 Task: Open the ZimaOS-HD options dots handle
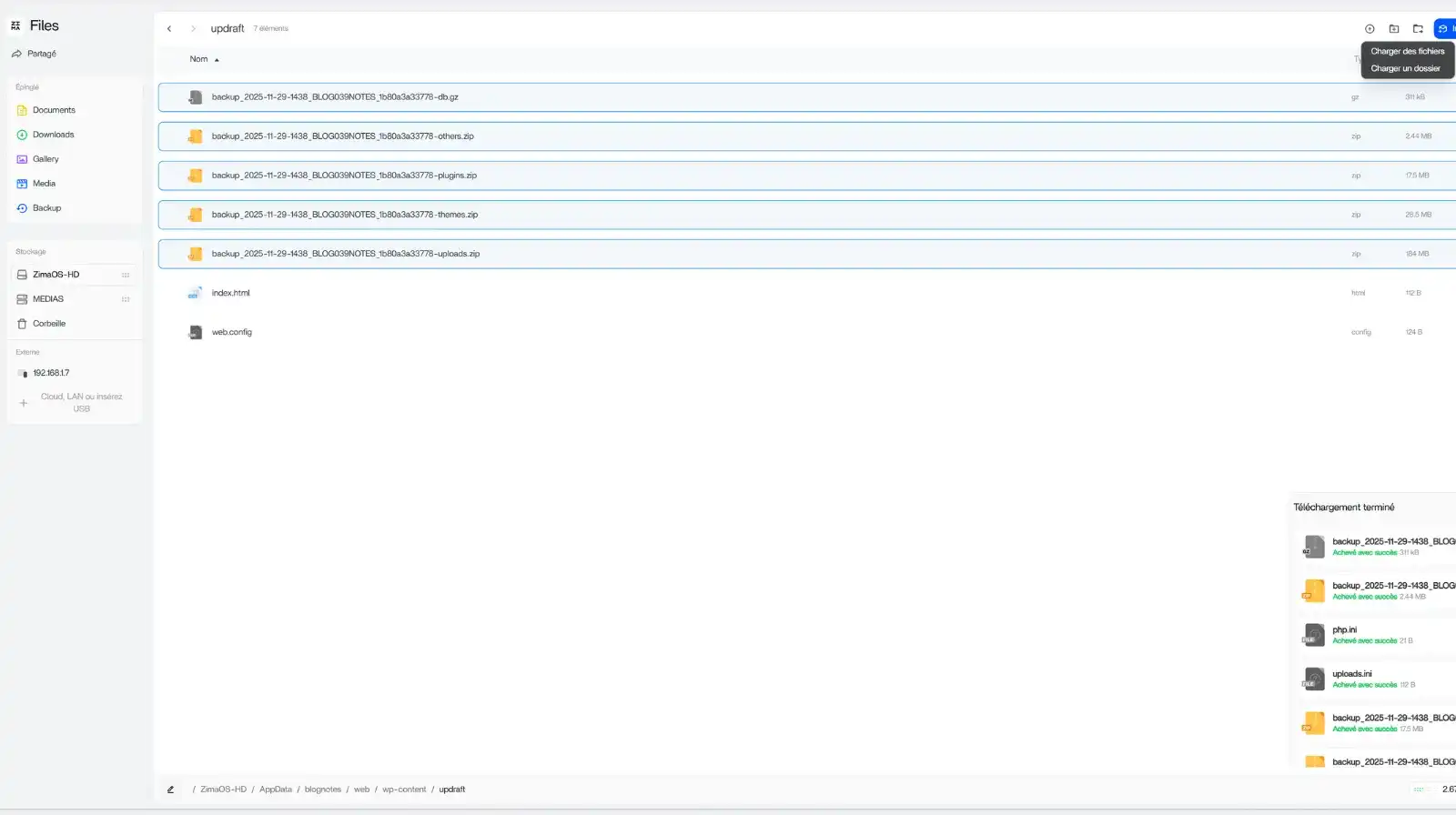(x=126, y=275)
